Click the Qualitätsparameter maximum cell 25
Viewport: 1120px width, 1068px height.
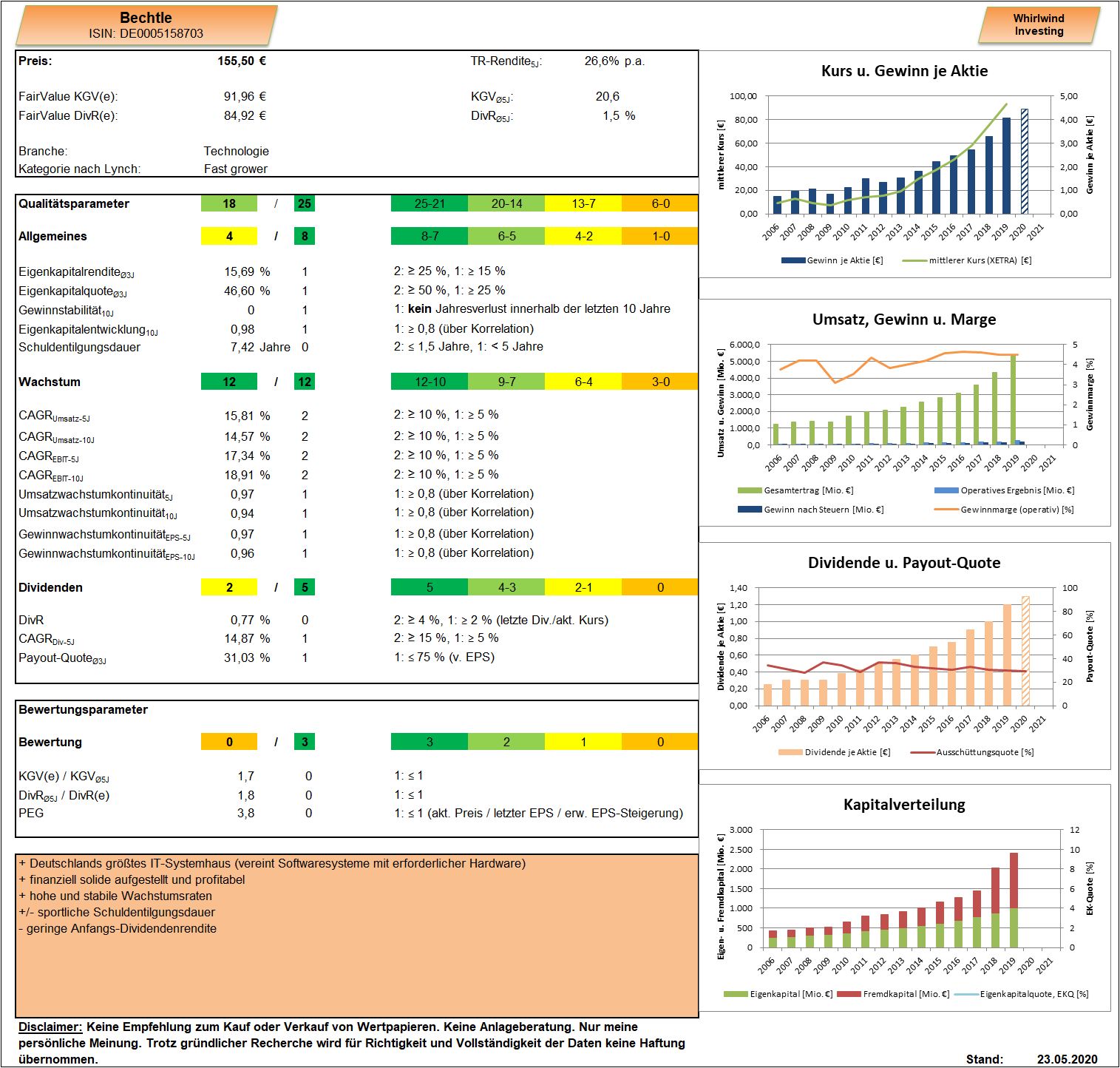[305, 203]
